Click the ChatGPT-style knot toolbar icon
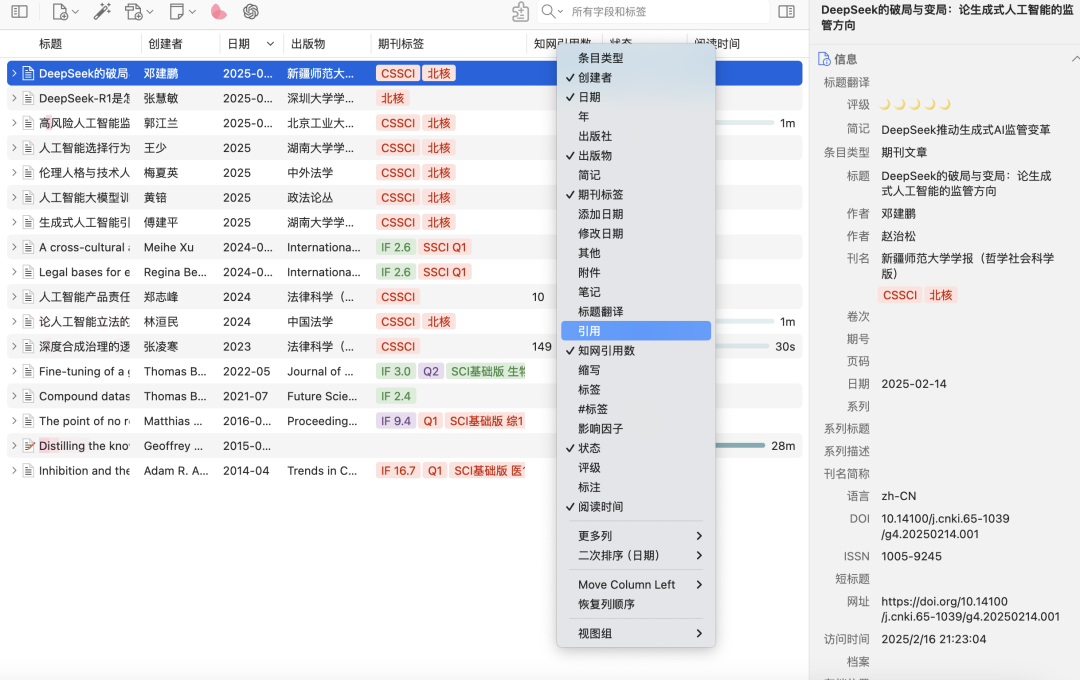 tap(251, 12)
